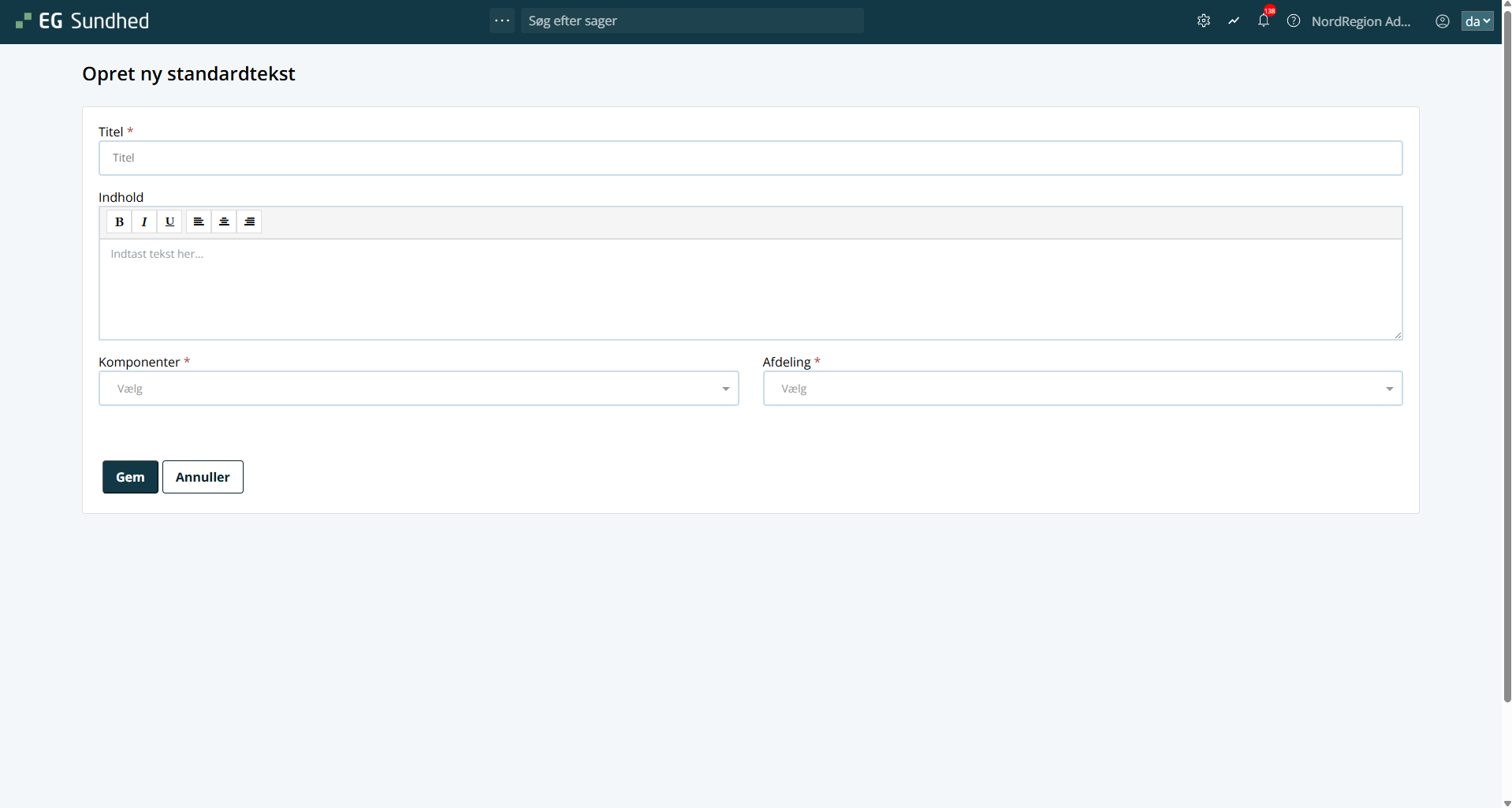This screenshot has width=1512, height=808.
Task: Open the notifications bell
Action: tap(1264, 21)
